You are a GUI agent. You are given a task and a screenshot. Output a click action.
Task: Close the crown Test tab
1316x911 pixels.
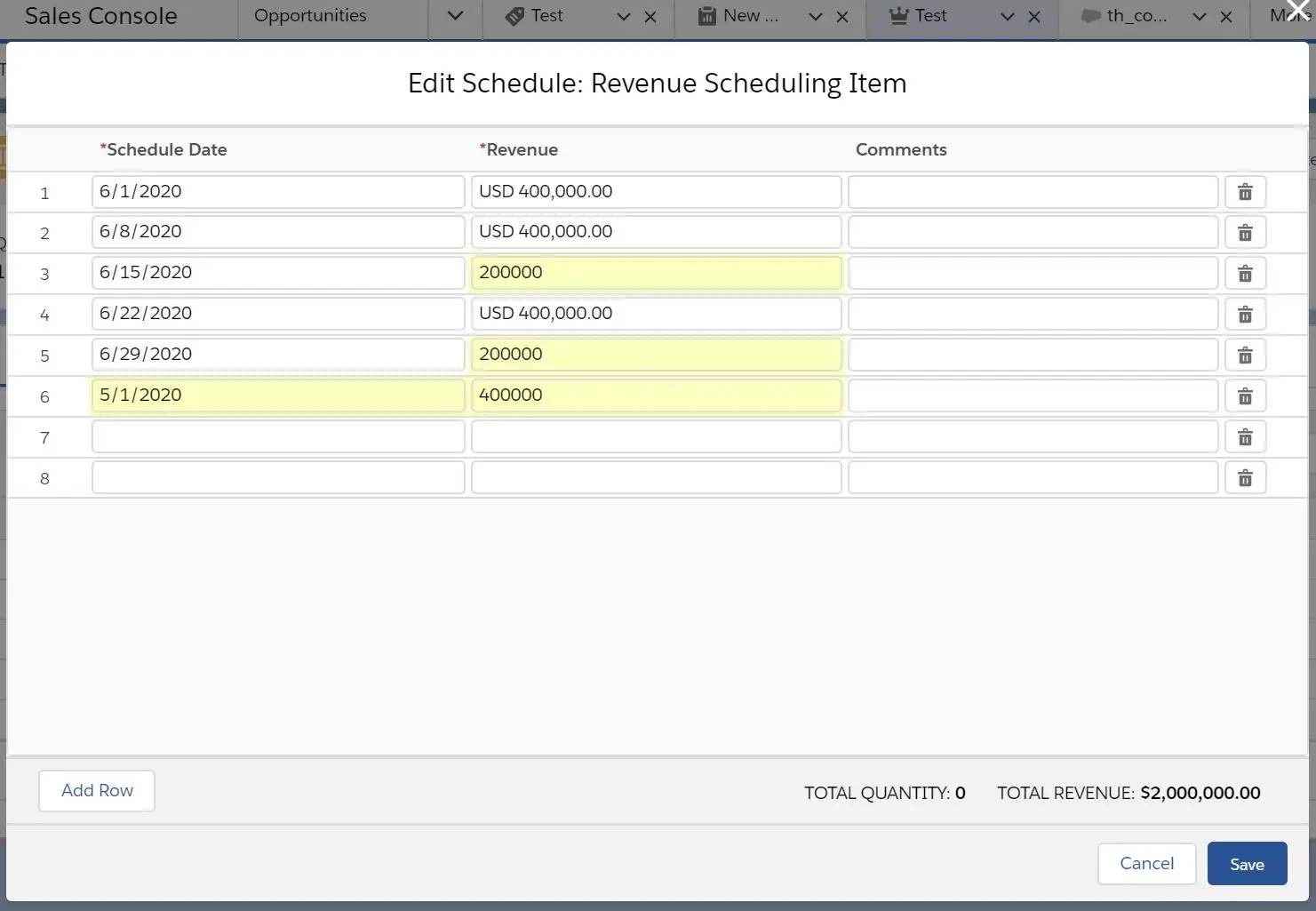(x=1034, y=17)
